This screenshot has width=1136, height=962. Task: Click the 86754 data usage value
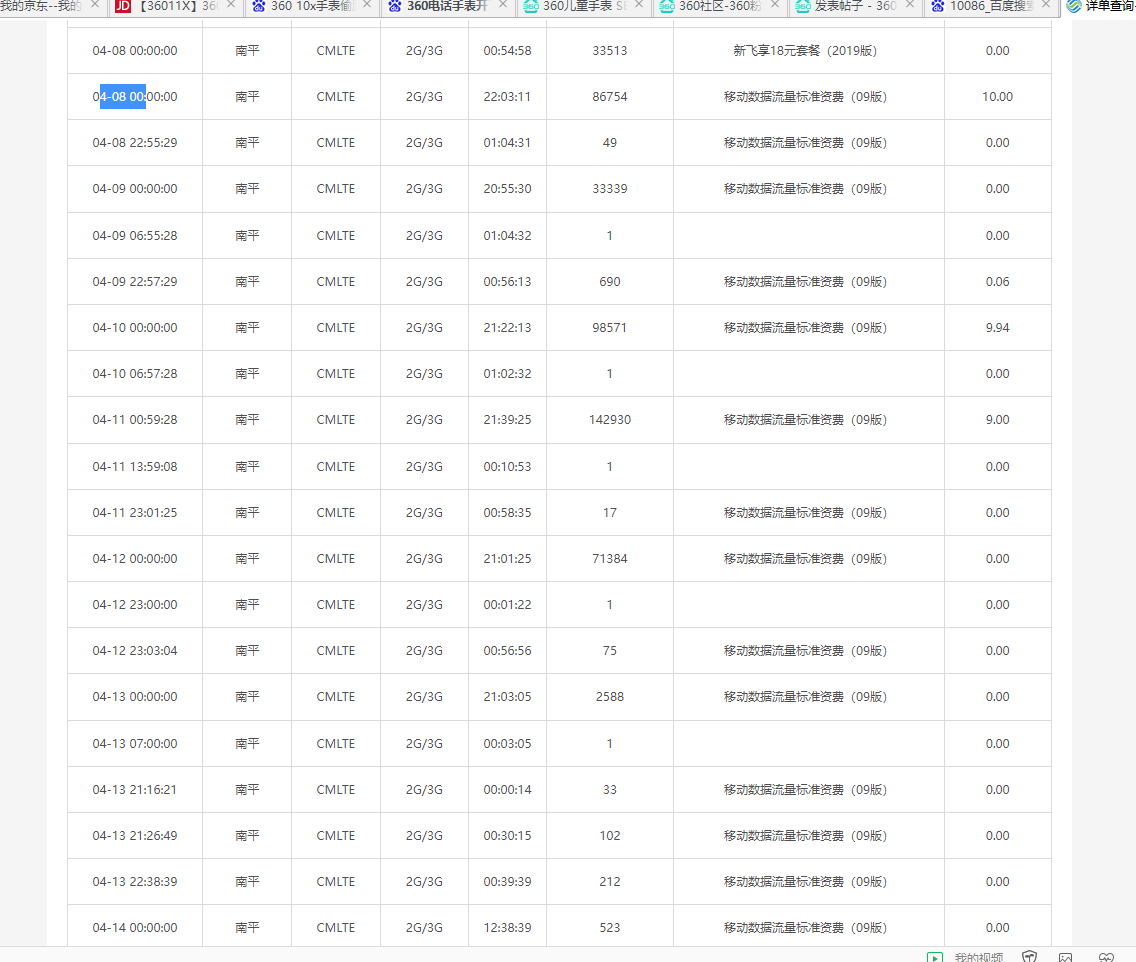(x=610, y=96)
